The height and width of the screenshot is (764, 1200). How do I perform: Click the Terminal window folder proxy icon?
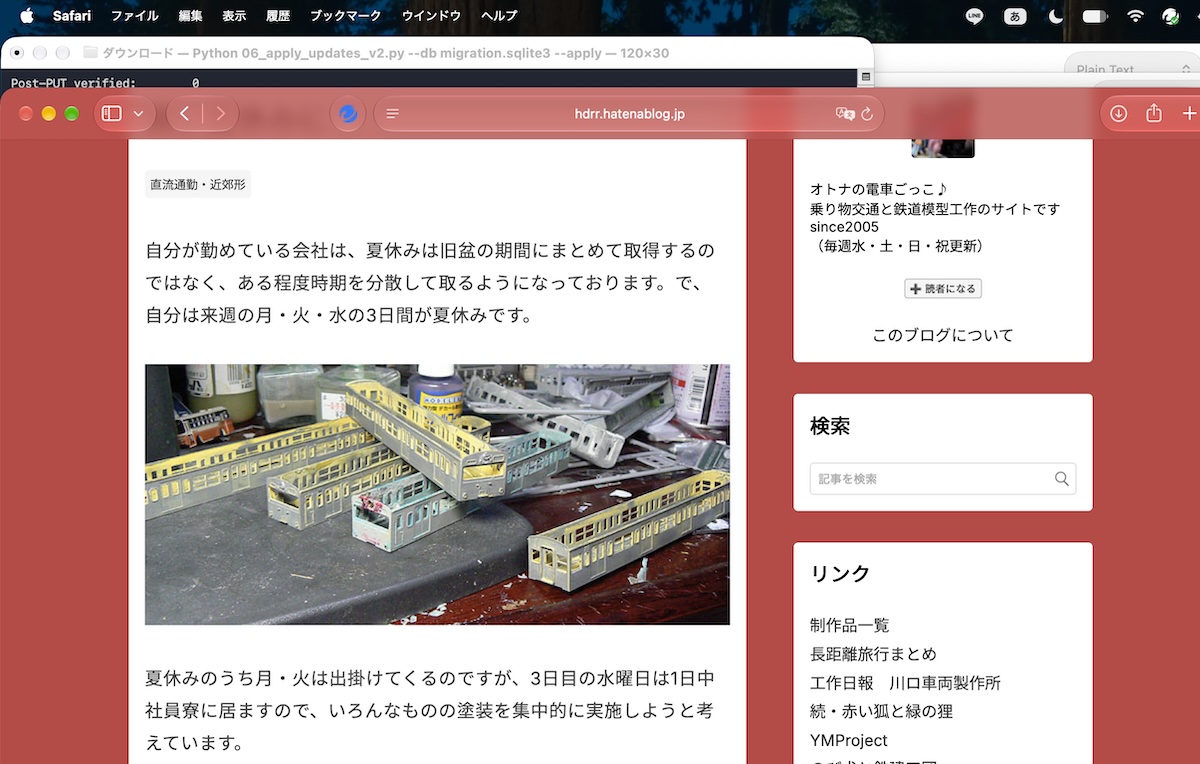(x=90, y=53)
